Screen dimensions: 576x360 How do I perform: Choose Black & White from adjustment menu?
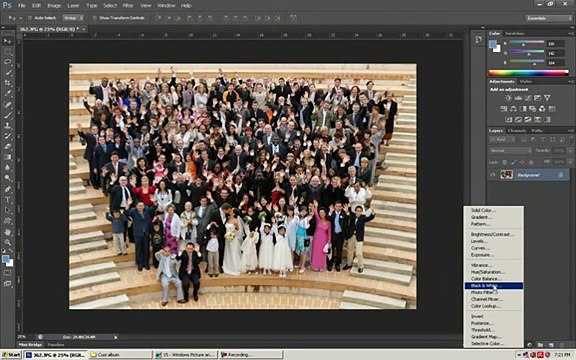[494, 286]
